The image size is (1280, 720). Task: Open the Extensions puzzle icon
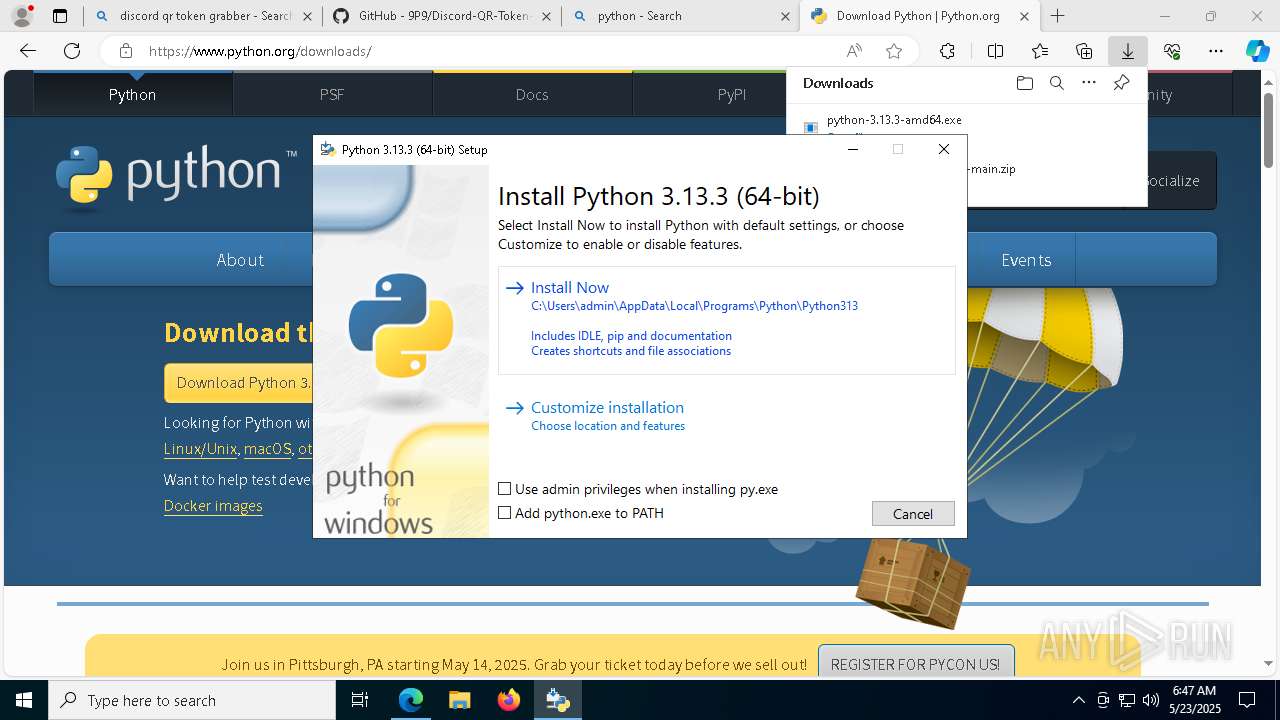947,51
